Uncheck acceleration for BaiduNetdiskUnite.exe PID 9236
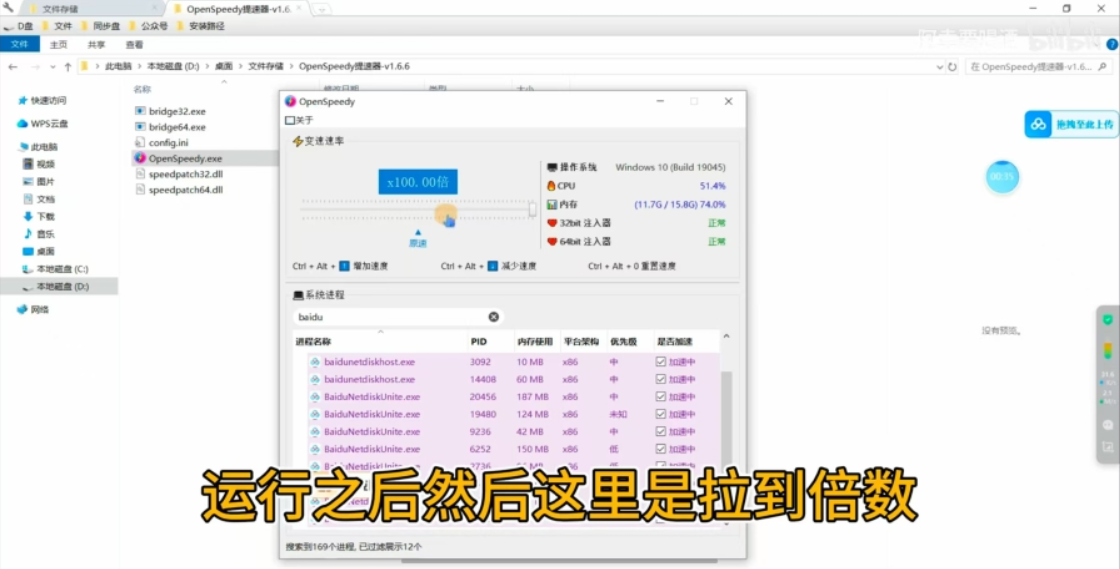1120x569 pixels. pos(661,432)
